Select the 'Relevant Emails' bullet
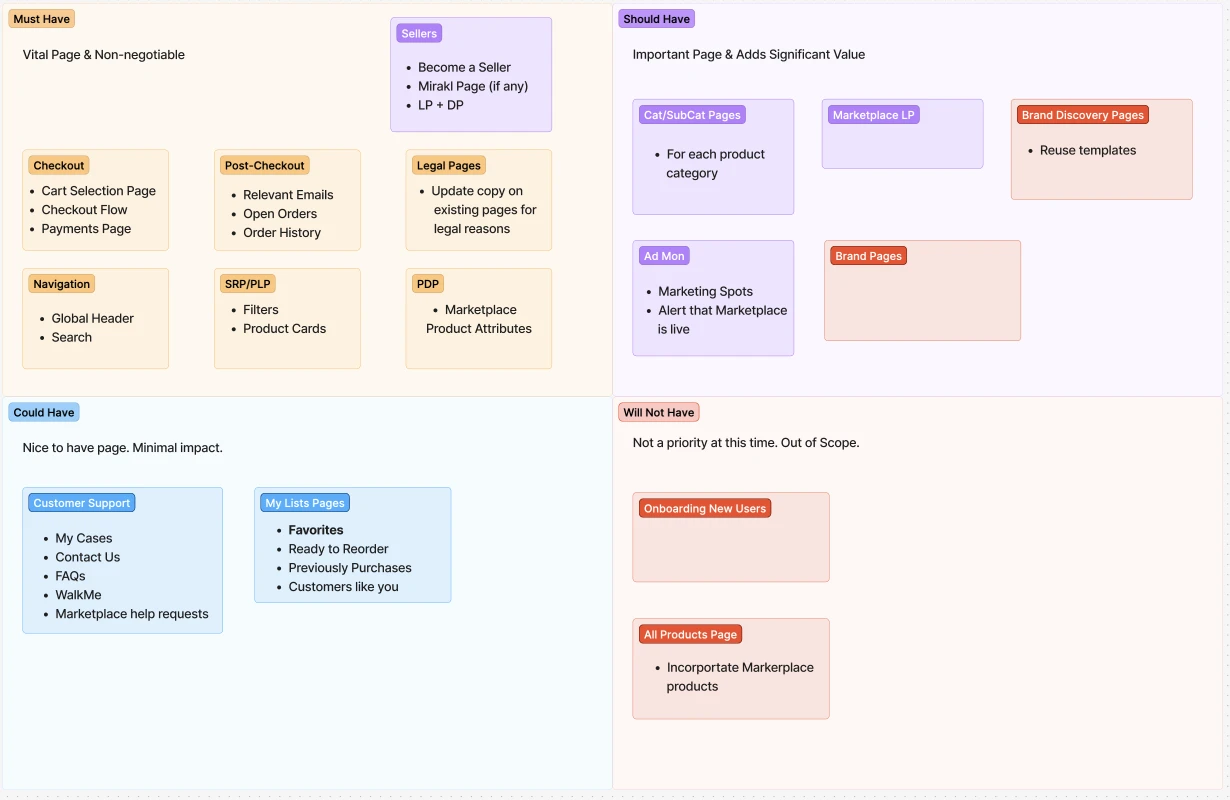Viewport: 1230px width, 800px height. click(288, 195)
